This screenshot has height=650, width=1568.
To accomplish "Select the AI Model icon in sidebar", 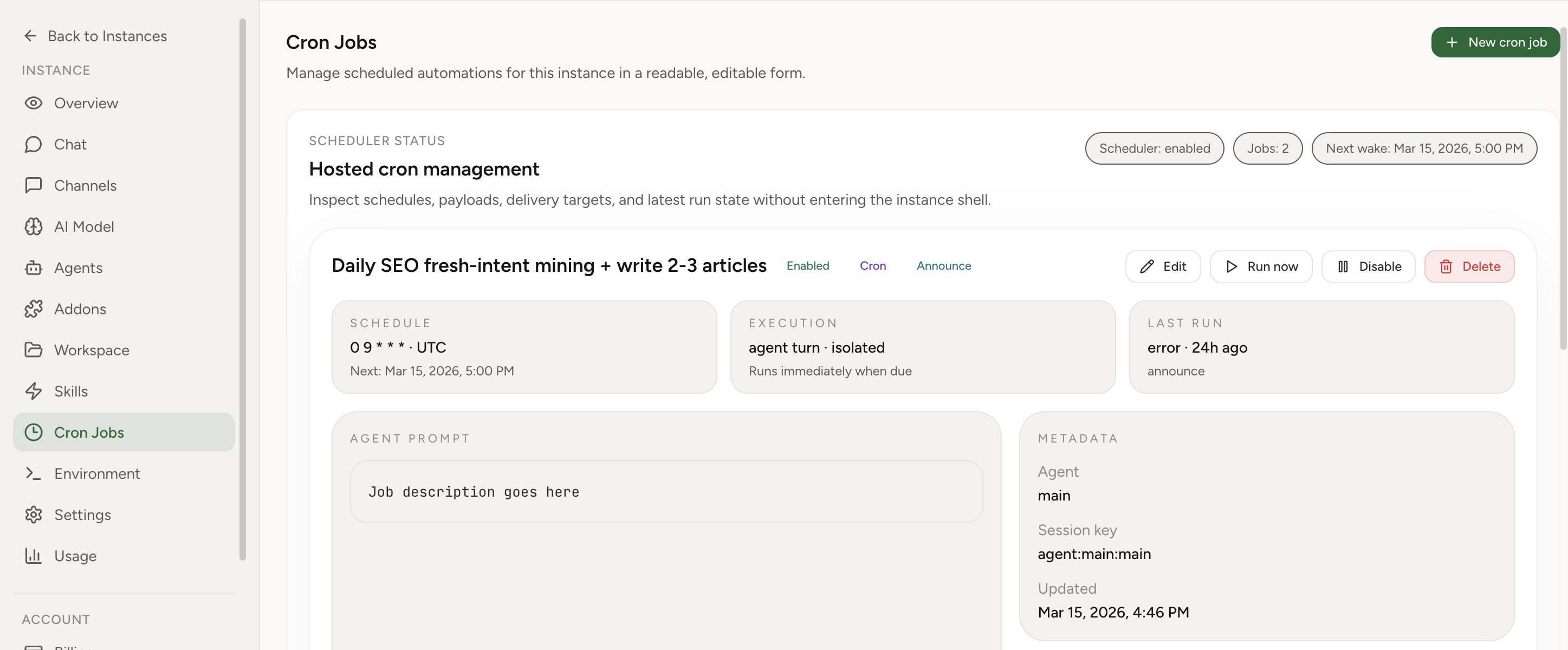I will click(x=34, y=226).
